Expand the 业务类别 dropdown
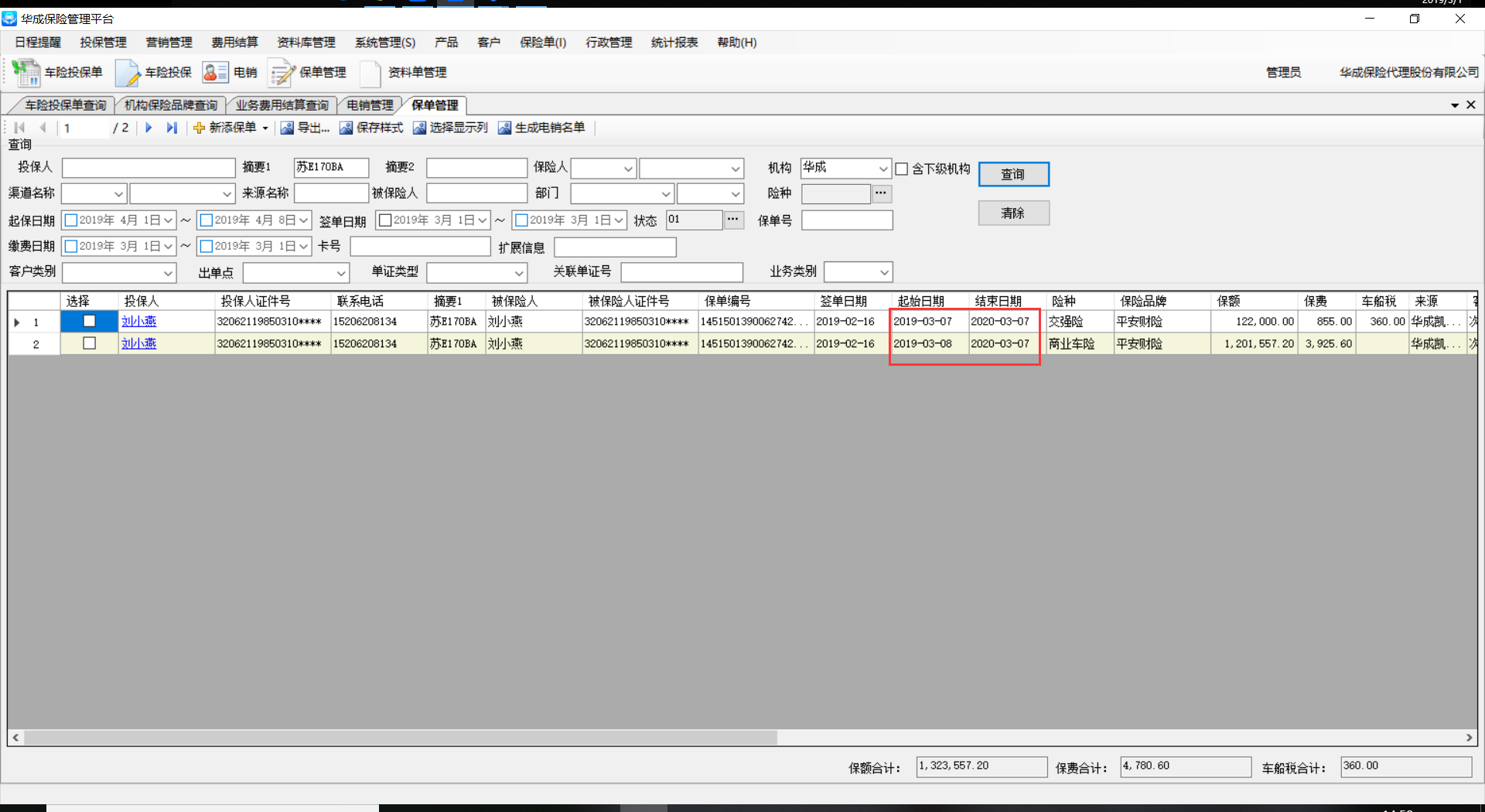The image size is (1485, 812). (884, 272)
